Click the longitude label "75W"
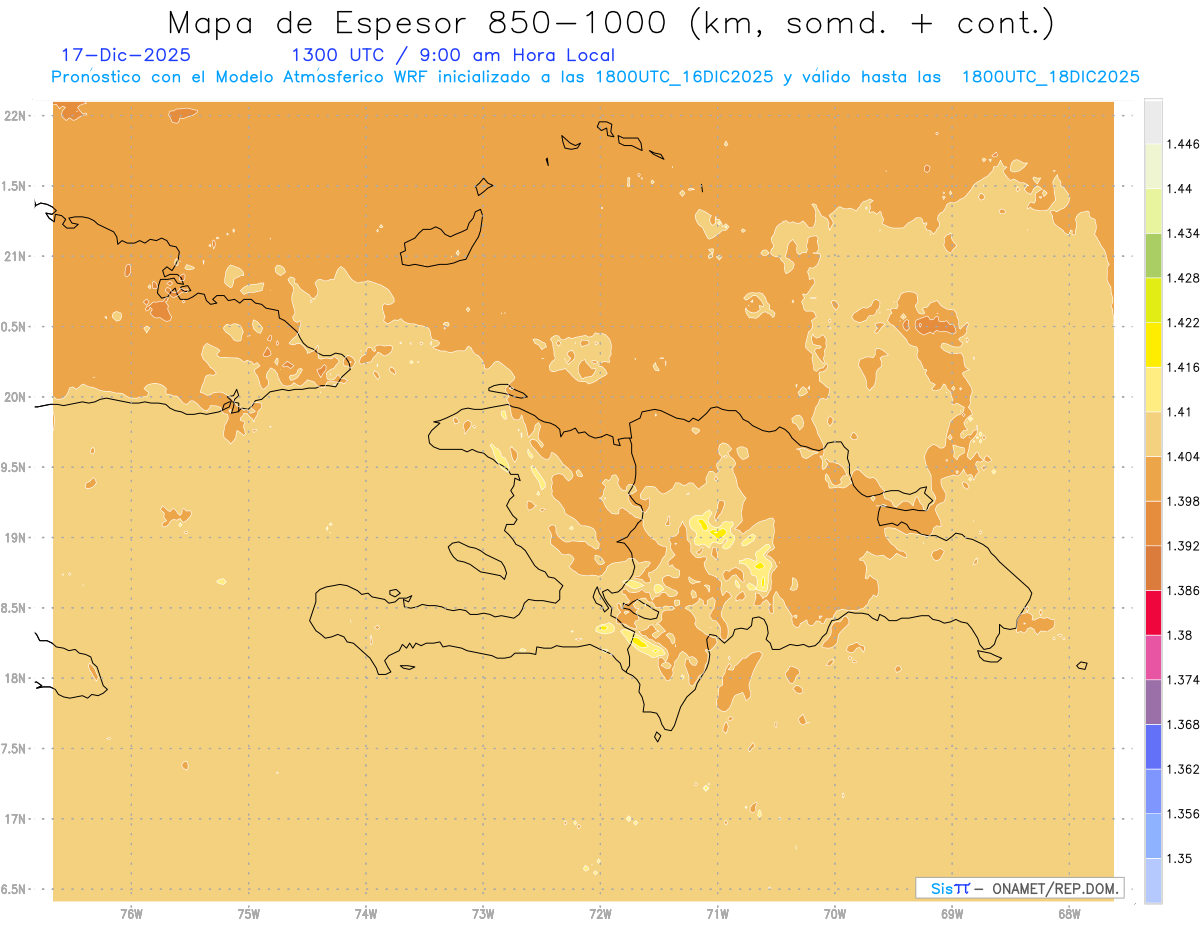This screenshot has height=927, width=1200. click(249, 913)
